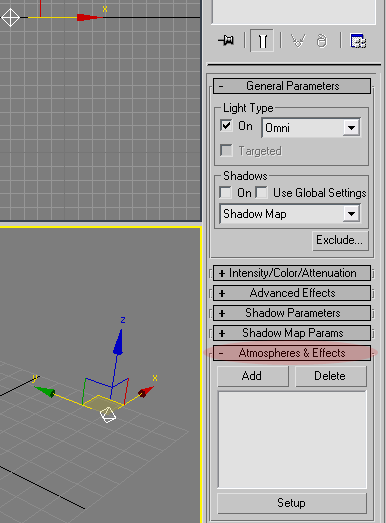
Task: Click Remove Modifier from Stack icon
Action: click(322, 41)
